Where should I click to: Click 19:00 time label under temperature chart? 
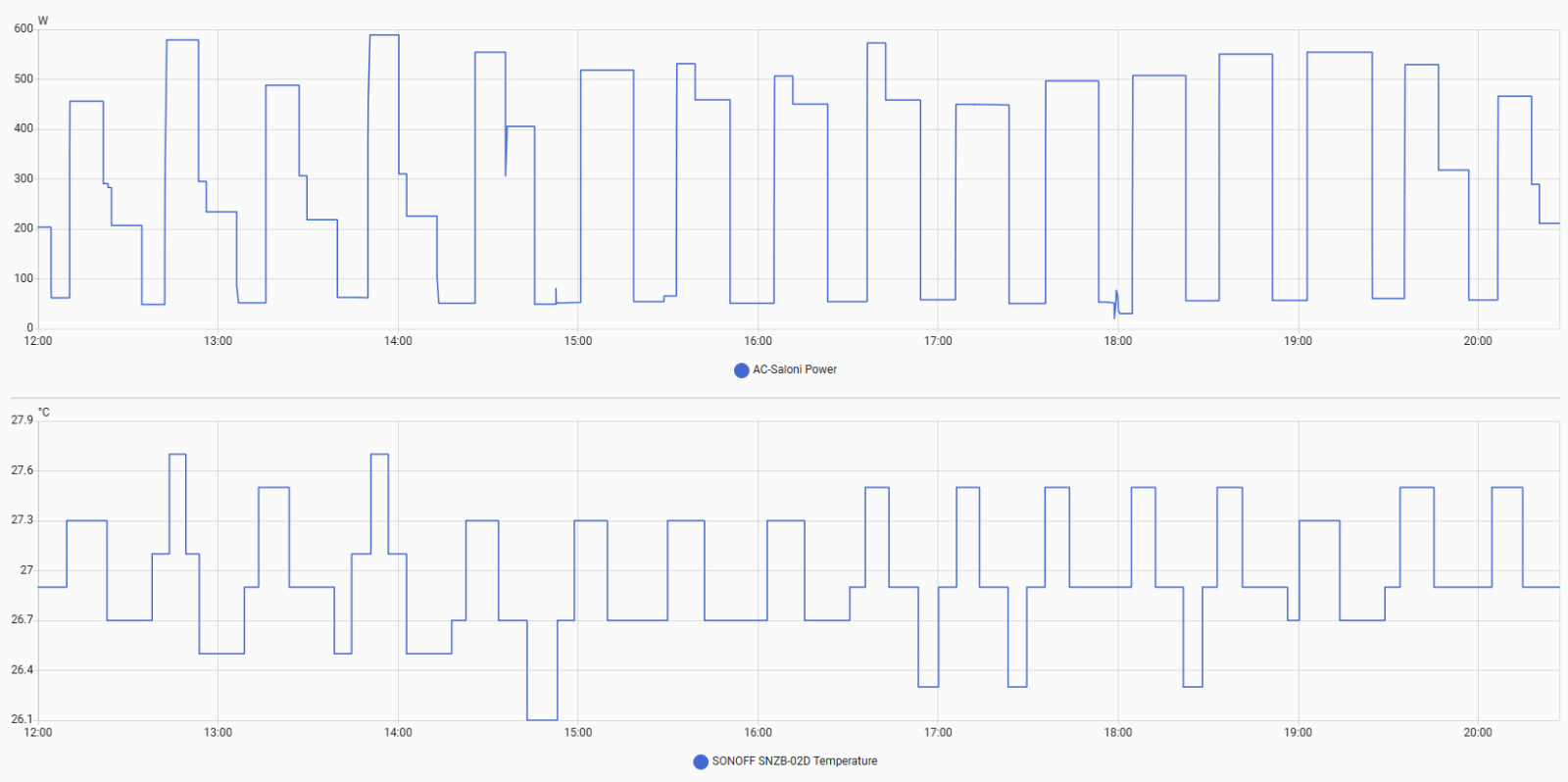coord(1298,732)
